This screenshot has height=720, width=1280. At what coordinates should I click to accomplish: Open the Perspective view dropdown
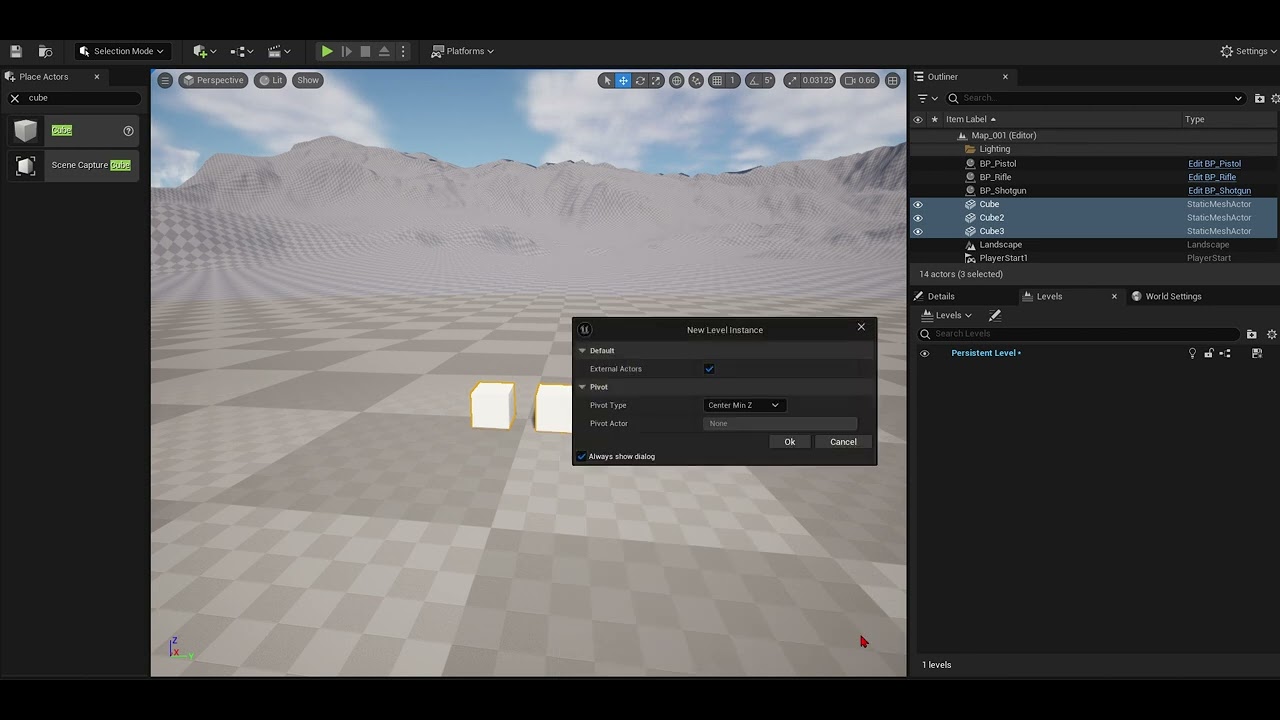[x=213, y=80]
